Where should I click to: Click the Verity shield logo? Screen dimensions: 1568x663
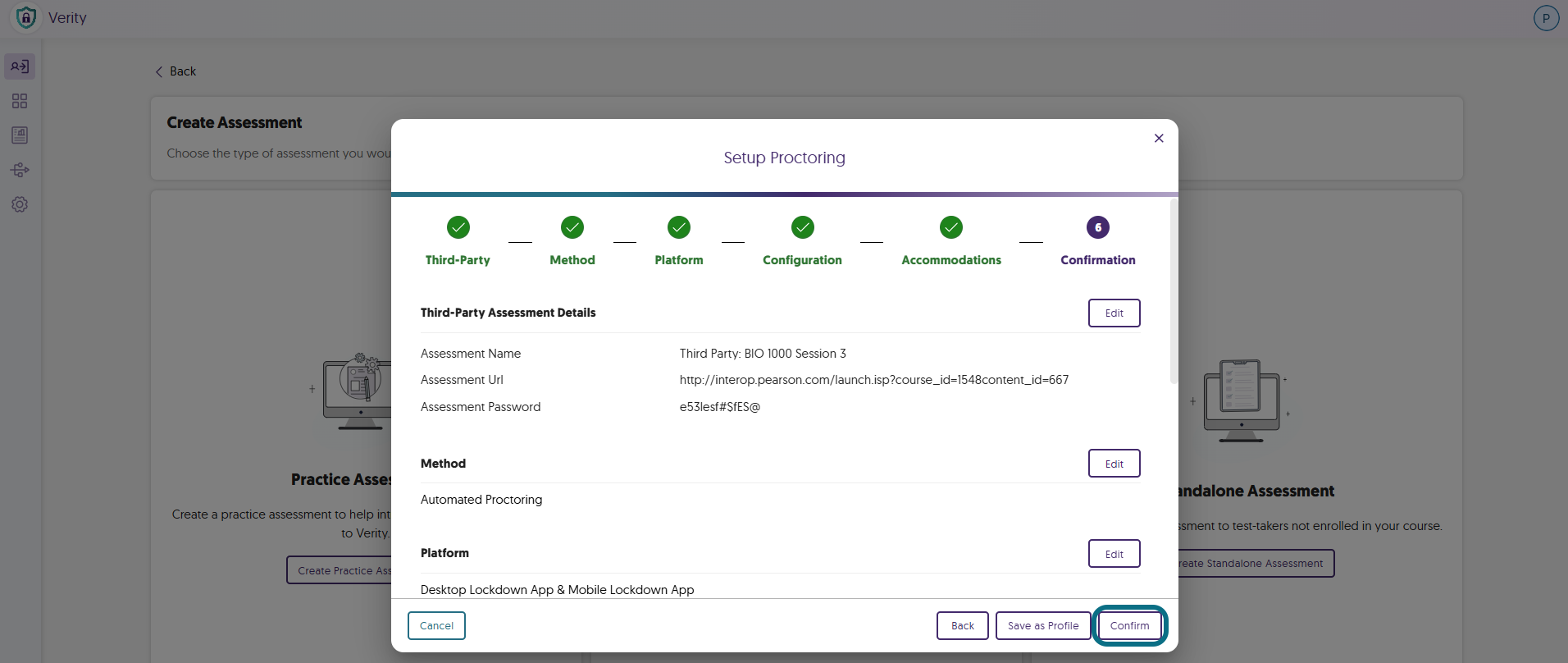[26, 17]
